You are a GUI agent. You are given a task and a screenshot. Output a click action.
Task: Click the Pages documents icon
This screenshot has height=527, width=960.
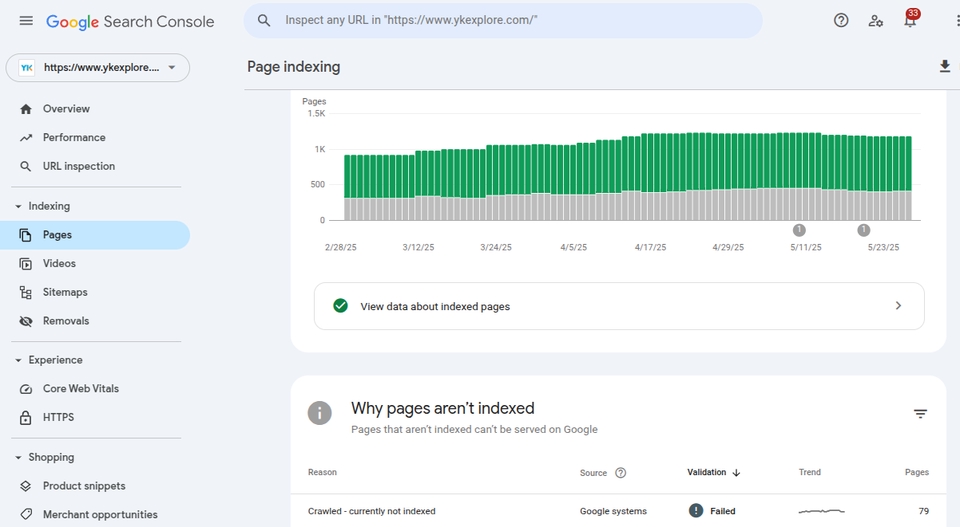point(26,235)
